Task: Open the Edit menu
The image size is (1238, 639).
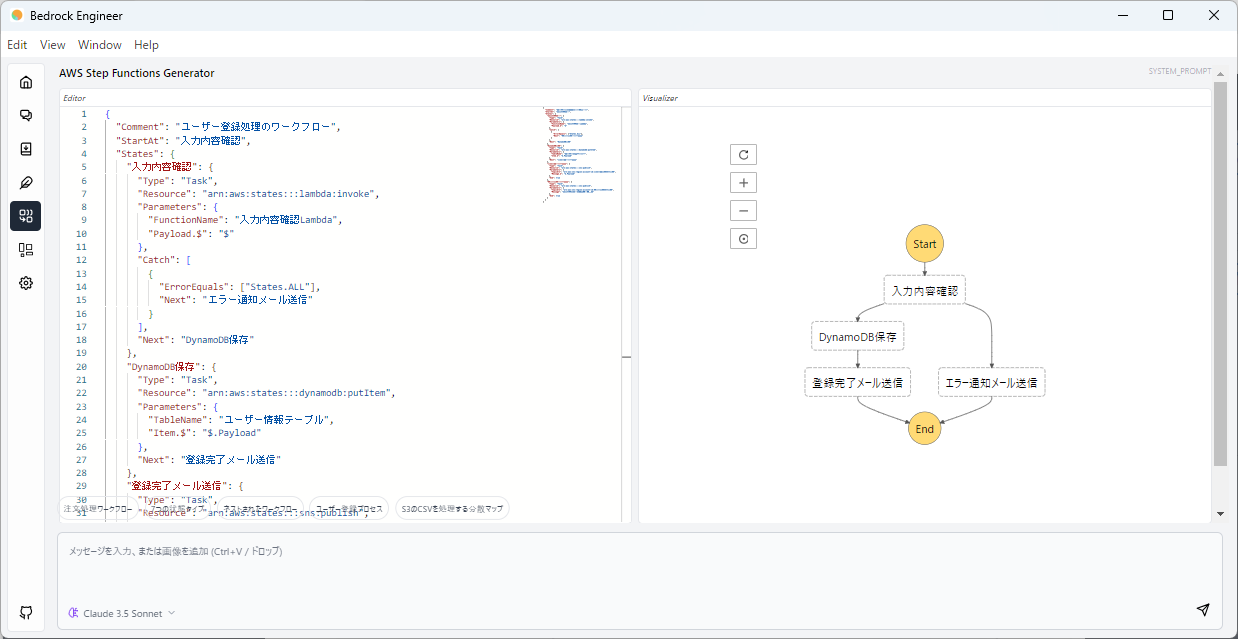Action: pyautogui.click(x=17, y=45)
